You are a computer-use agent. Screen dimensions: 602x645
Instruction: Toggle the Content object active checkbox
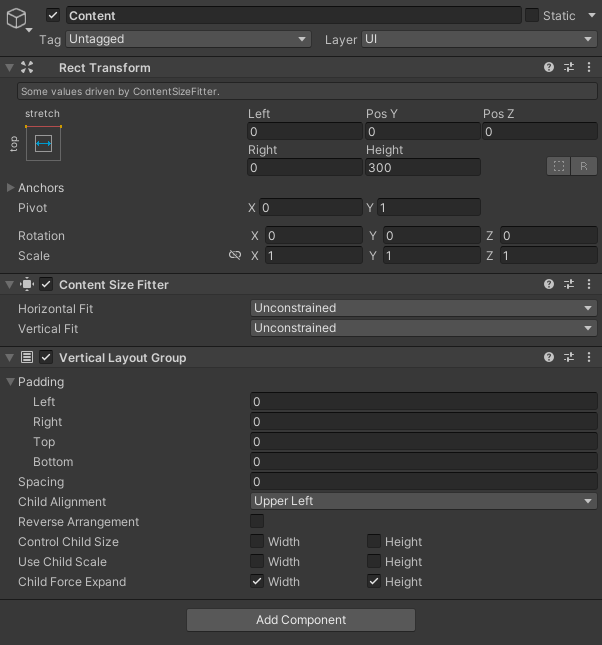pos(53,16)
